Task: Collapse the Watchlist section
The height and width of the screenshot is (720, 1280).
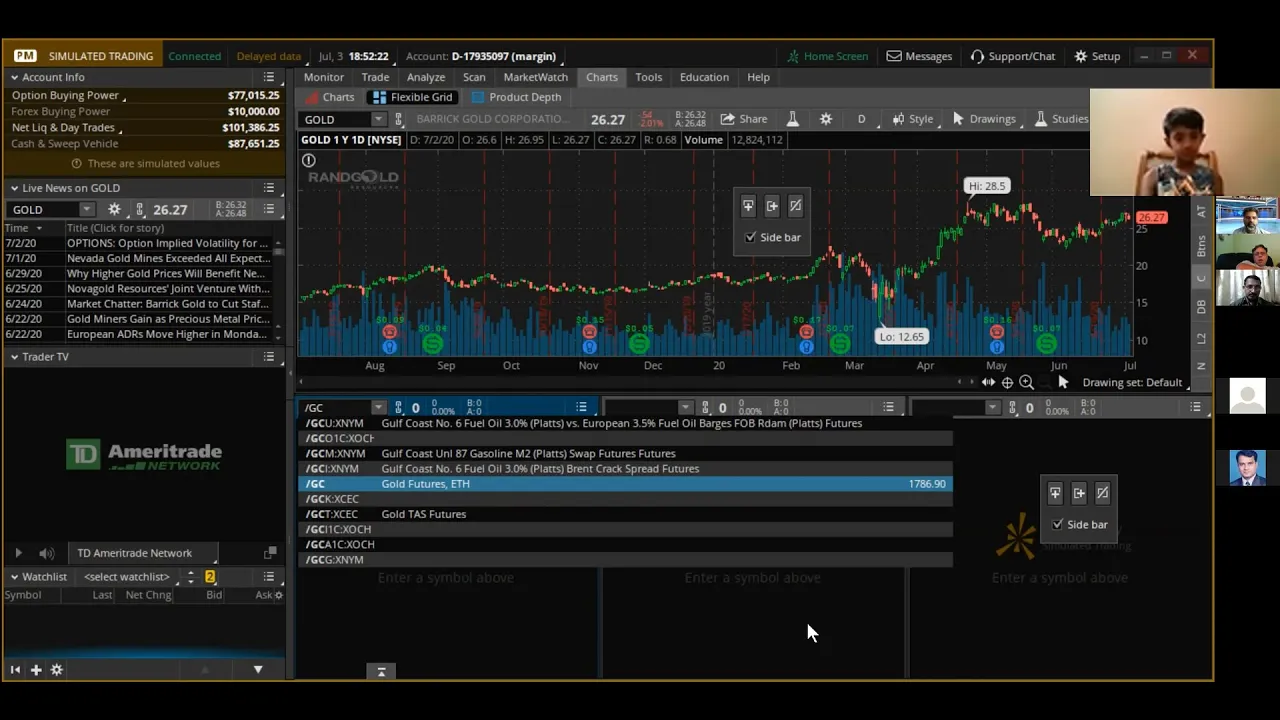Action: click(x=15, y=577)
